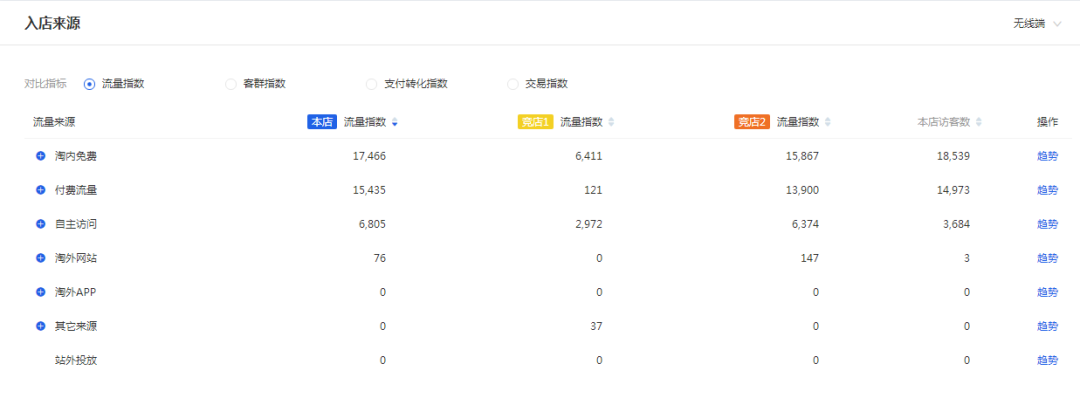Open 趋势 link for 其它来源
The image size is (1080, 398).
1047,326
